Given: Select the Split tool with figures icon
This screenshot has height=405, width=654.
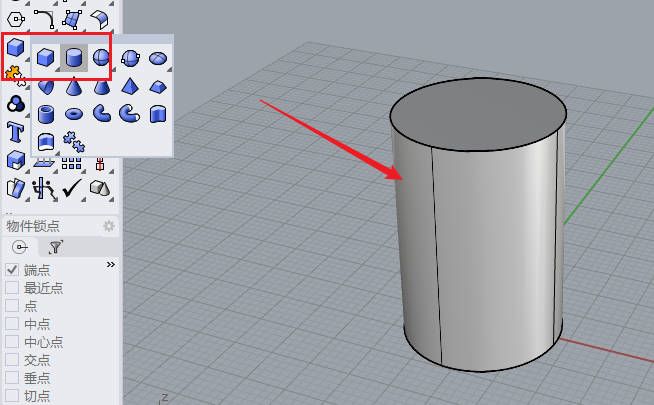Looking at the screenshot, I should coord(44,189).
